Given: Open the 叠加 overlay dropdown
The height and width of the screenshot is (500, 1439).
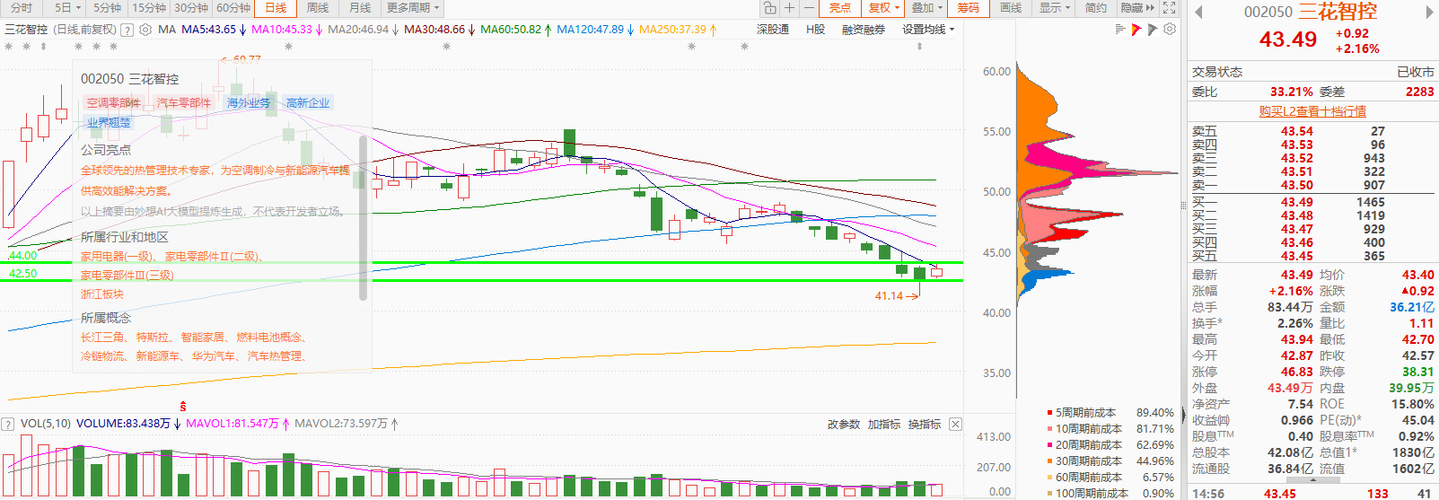Looking at the screenshot, I should 927,8.
